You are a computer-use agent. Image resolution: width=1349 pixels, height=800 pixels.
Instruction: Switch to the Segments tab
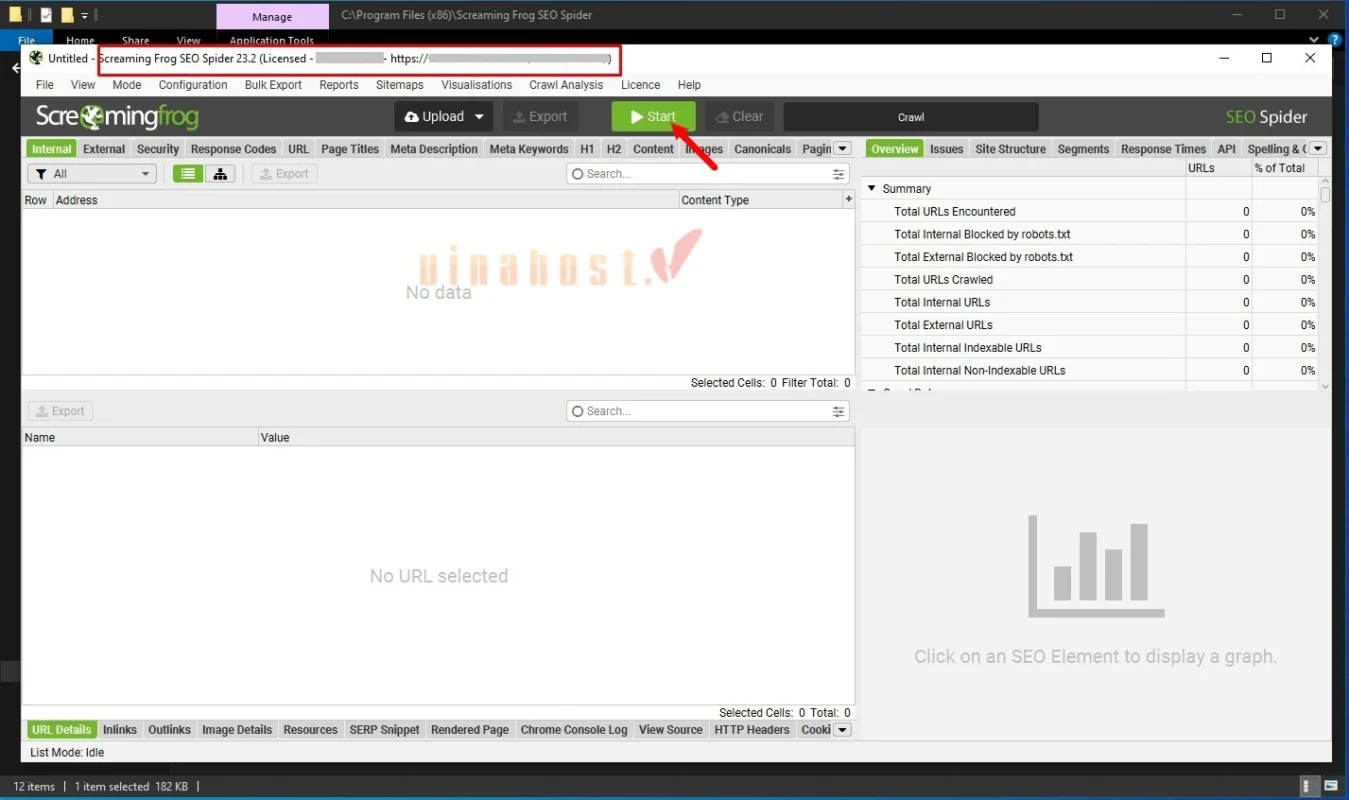click(1083, 149)
